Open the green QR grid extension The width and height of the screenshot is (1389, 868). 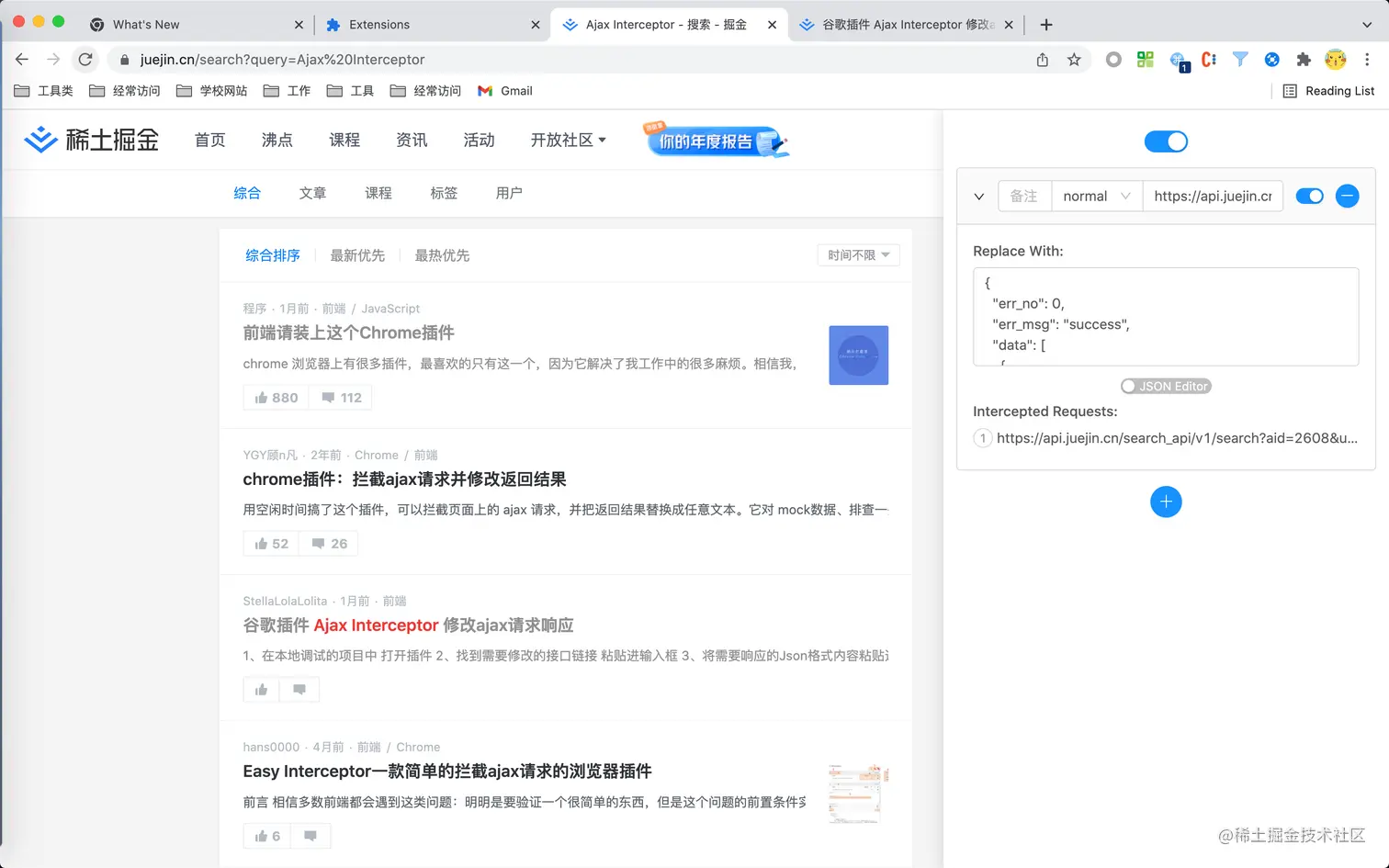coord(1145,60)
